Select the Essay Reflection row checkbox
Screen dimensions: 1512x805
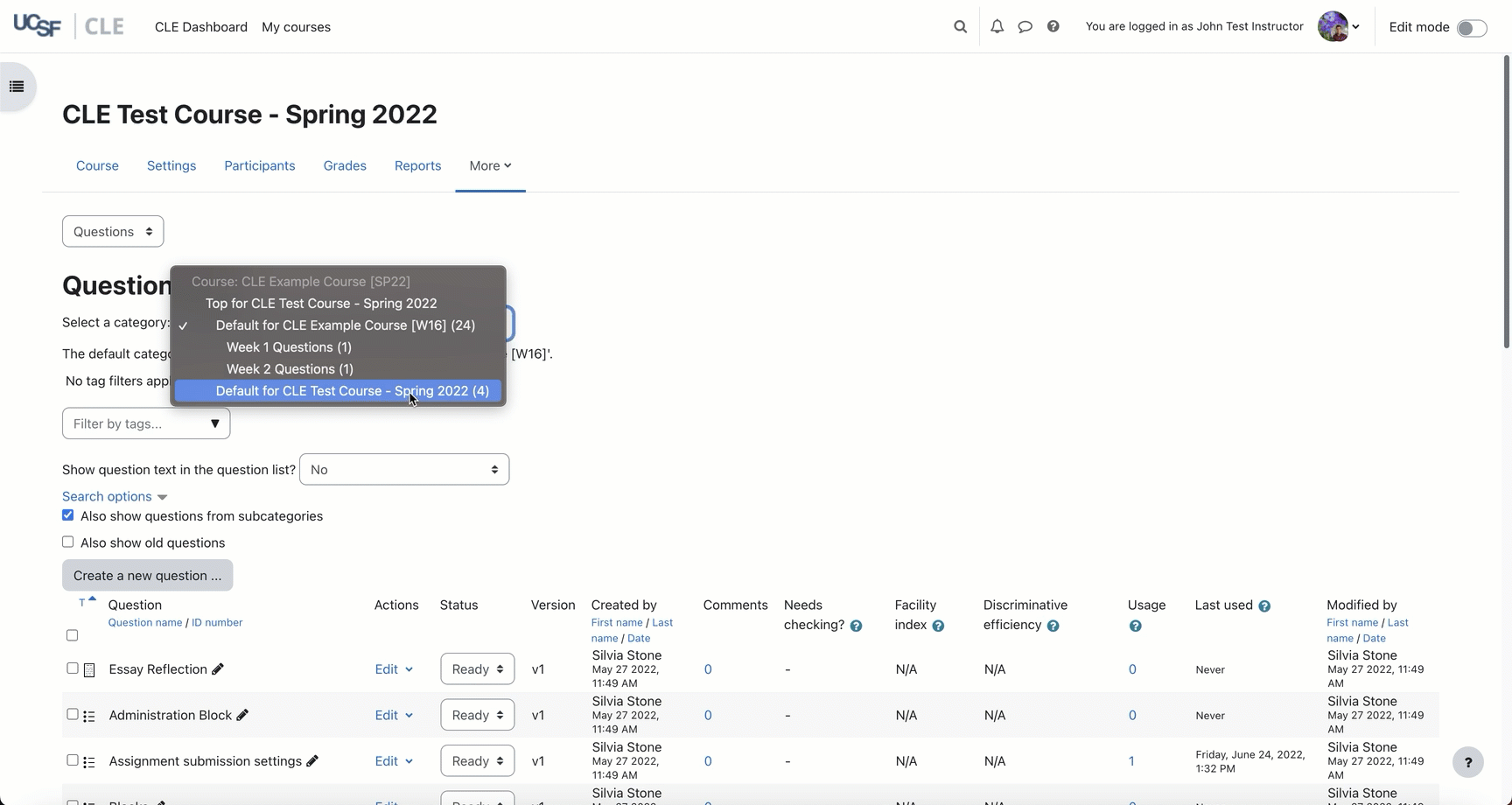click(x=73, y=668)
